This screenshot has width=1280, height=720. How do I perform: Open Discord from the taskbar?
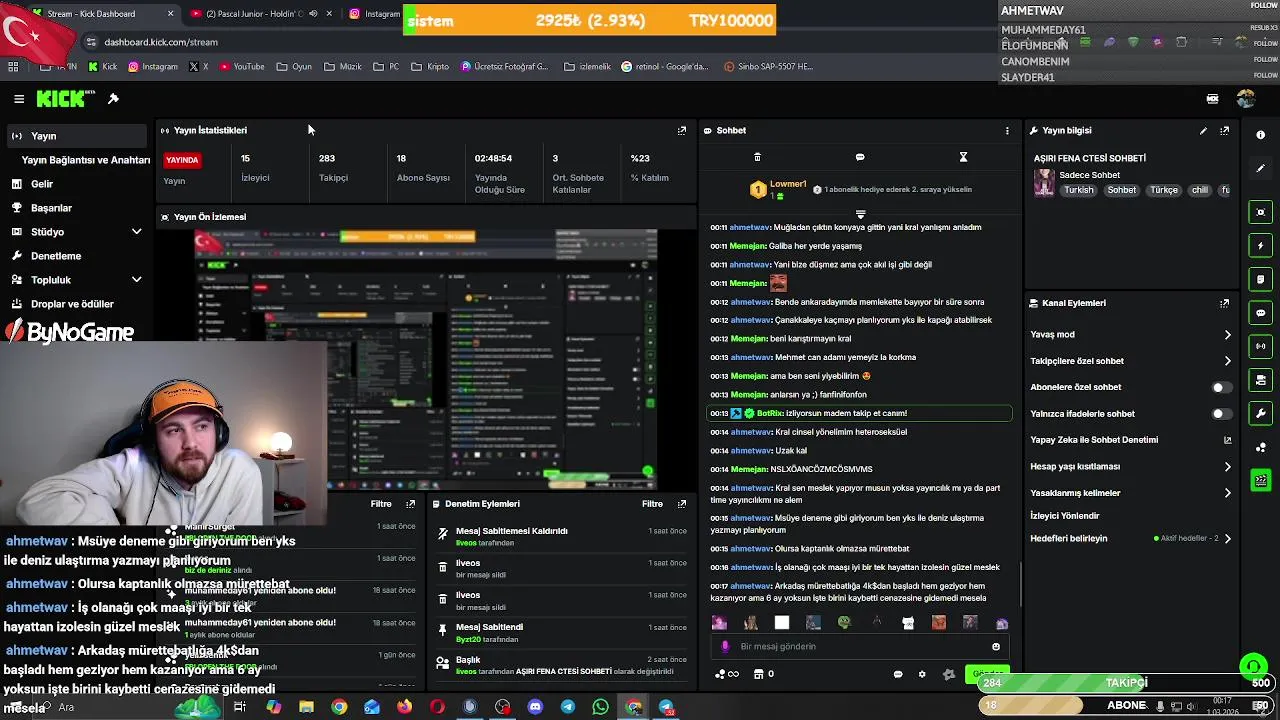(x=535, y=707)
